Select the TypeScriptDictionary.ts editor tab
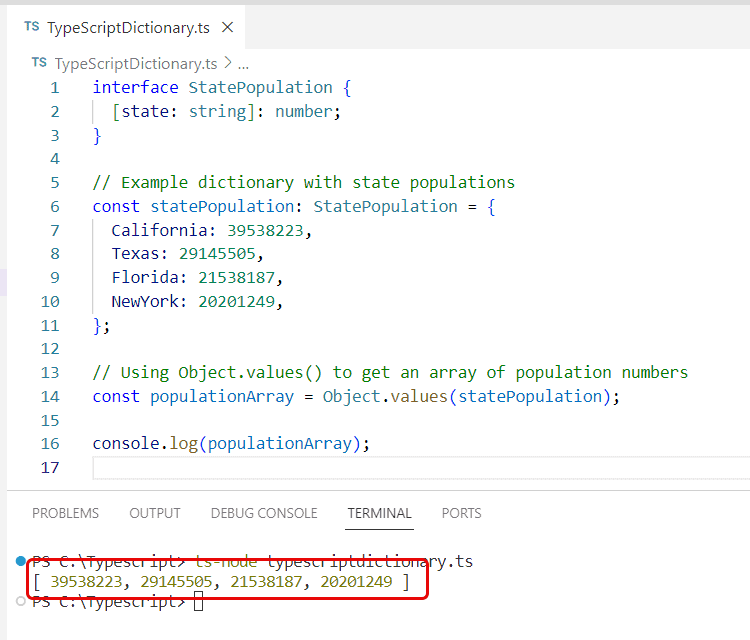This screenshot has width=750, height=640. 126,27
